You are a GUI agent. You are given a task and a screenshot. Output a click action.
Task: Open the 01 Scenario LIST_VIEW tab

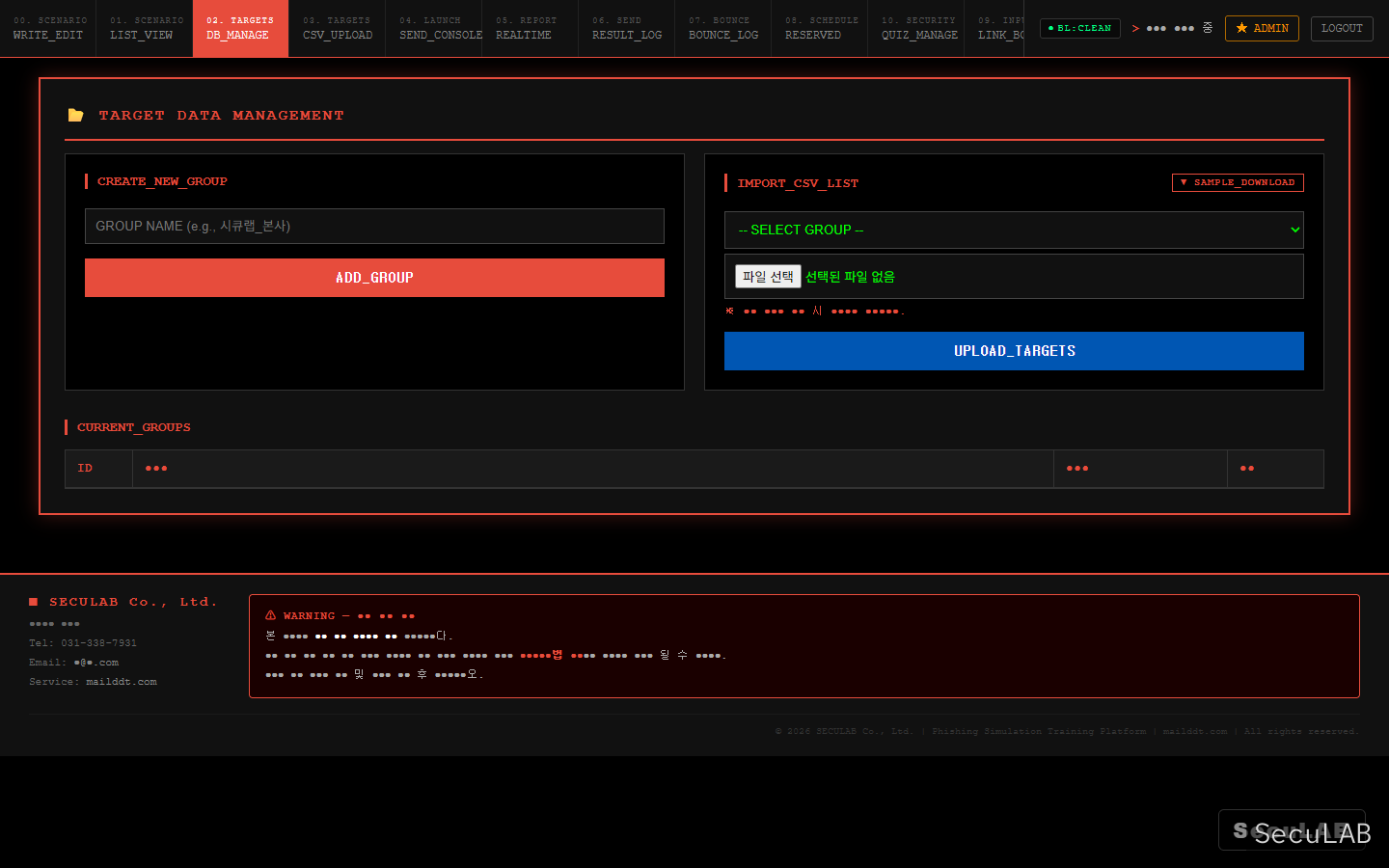pos(145,28)
